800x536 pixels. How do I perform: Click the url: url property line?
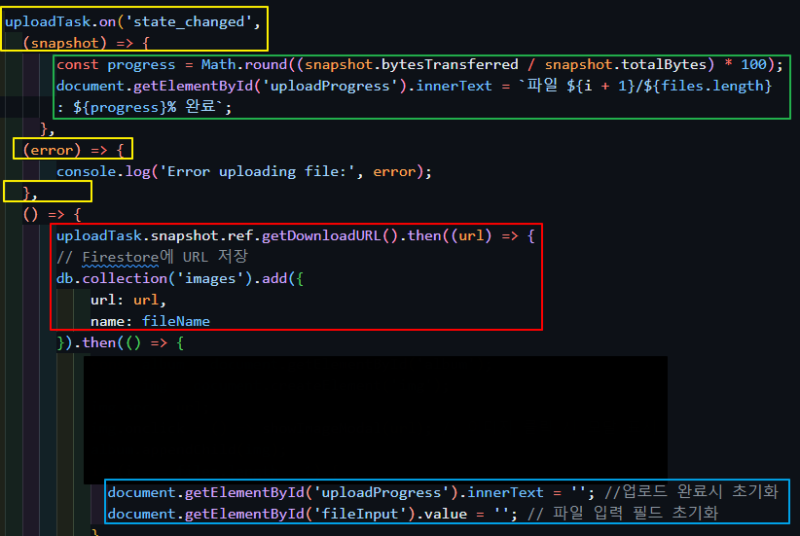pyautogui.click(x=128, y=300)
